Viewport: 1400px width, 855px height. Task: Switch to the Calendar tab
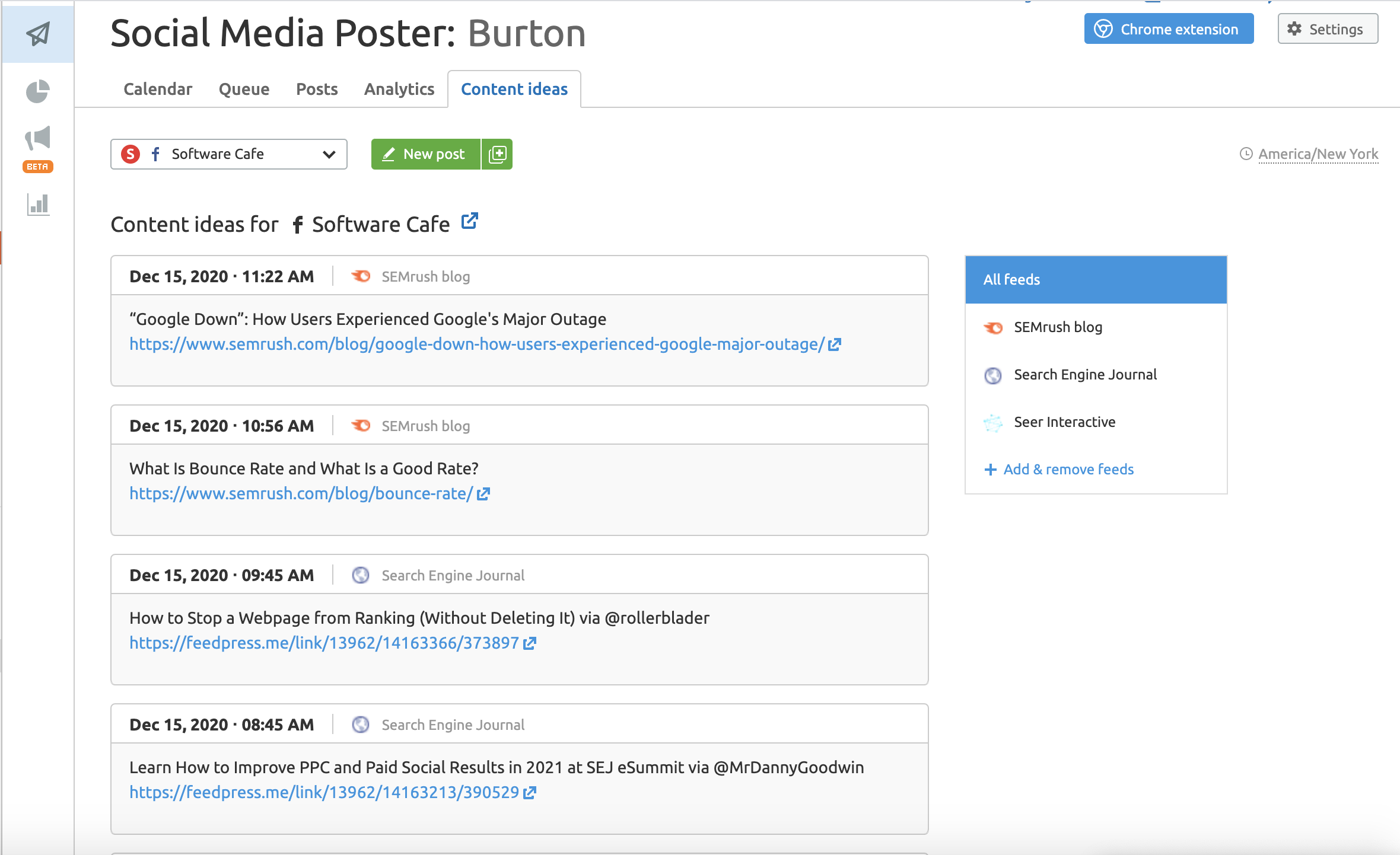(x=158, y=89)
